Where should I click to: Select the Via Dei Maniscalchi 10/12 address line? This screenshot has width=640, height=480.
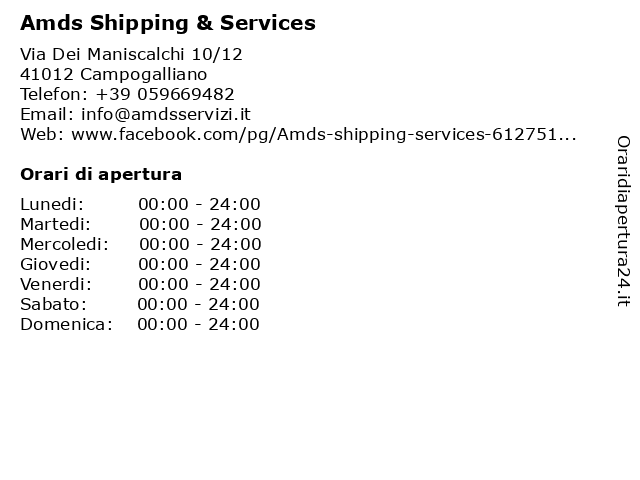click(x=131, y=54)
